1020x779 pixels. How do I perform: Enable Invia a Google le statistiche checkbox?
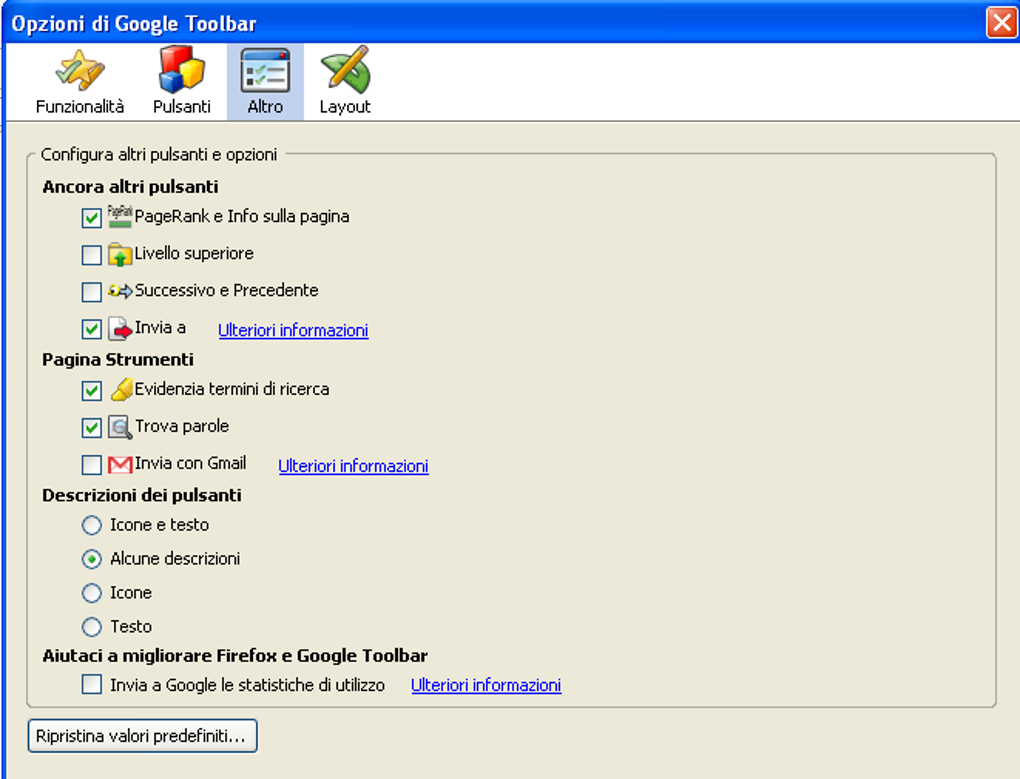pyautogui.click(x=92, y=684)
